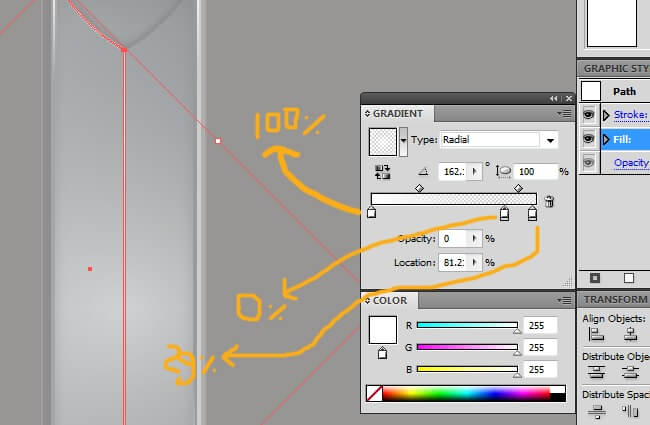
Task: Click the Reverse Gradient icon
Action: (x=382, y=172)
